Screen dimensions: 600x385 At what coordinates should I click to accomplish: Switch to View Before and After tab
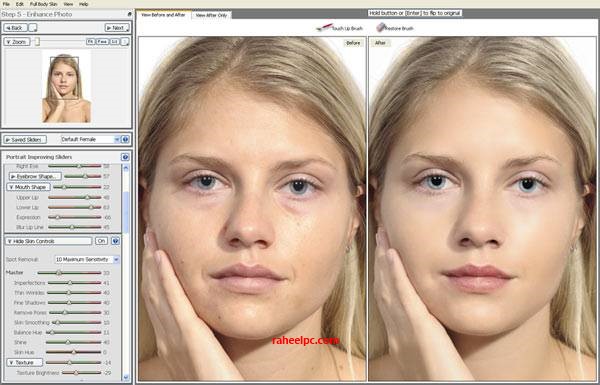(x=164, y=15)
